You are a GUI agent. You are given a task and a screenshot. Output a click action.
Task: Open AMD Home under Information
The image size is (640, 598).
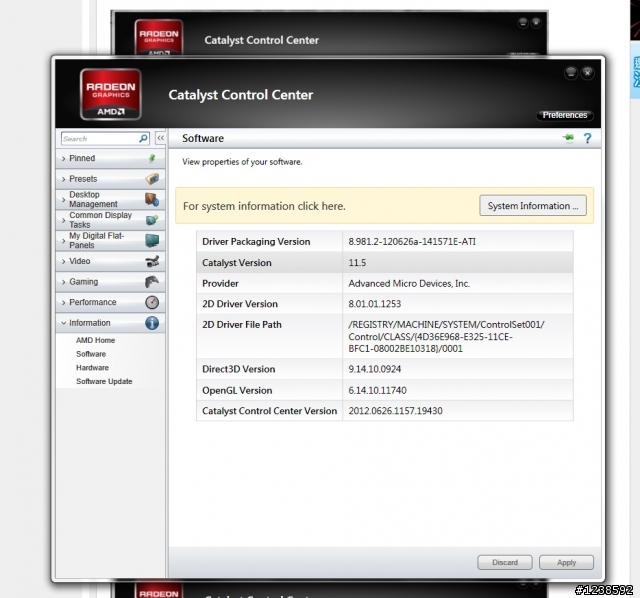click(96, 340)
